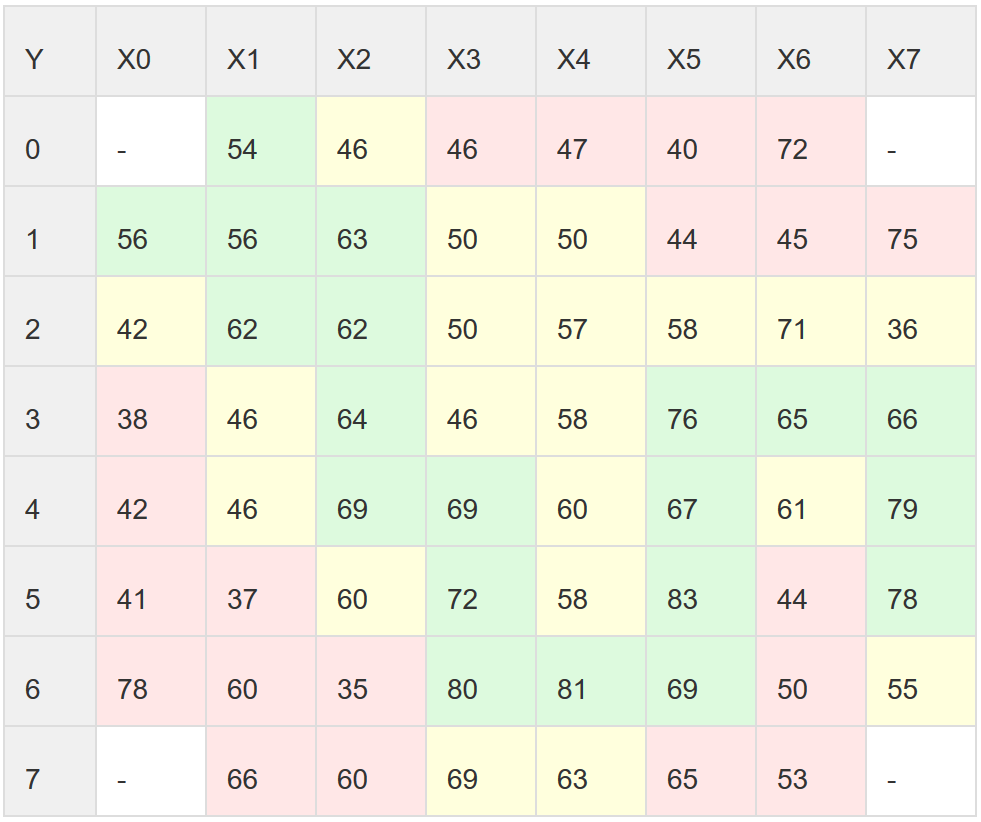Click the X0 column header

151,51
